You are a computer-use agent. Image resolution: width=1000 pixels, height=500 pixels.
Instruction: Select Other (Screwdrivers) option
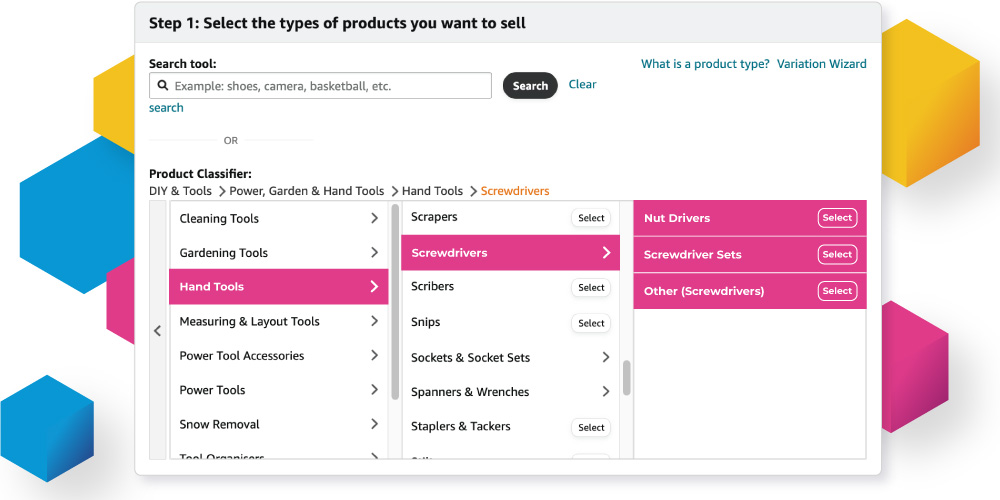[837, 291]
